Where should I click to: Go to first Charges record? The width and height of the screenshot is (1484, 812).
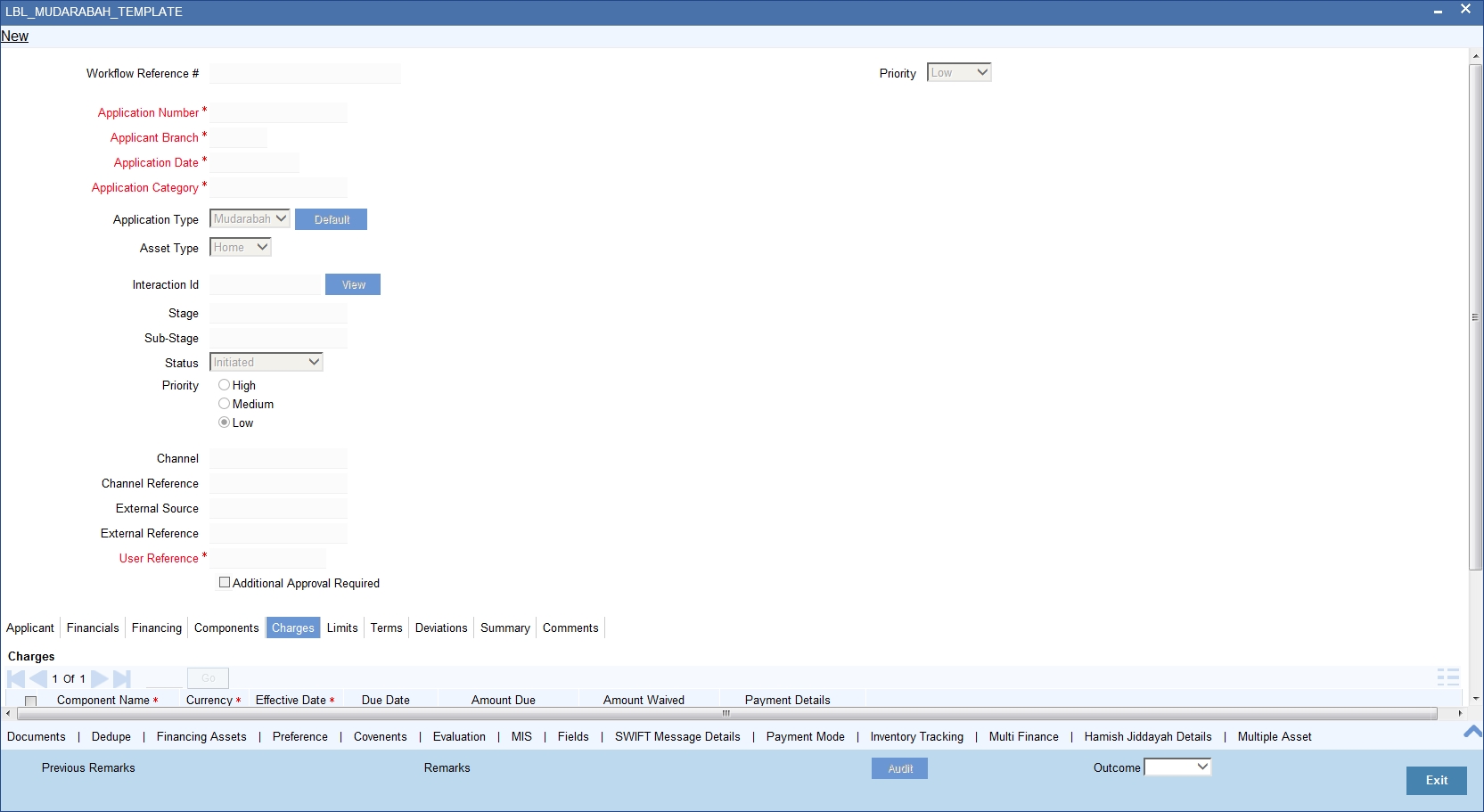pyautogui.click(x=16, y=678)
